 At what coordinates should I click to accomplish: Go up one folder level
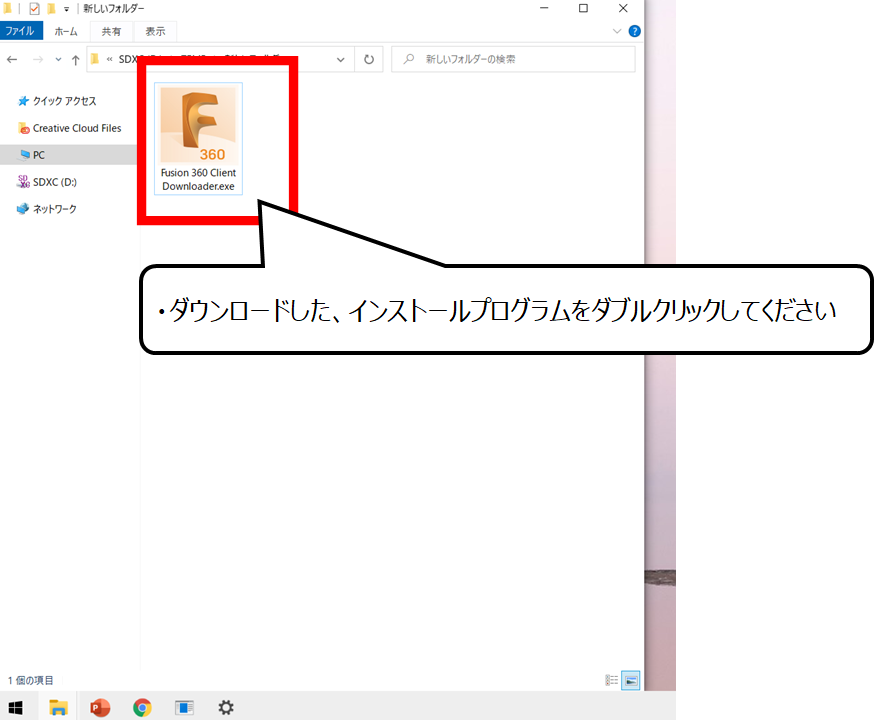point(76,60)
